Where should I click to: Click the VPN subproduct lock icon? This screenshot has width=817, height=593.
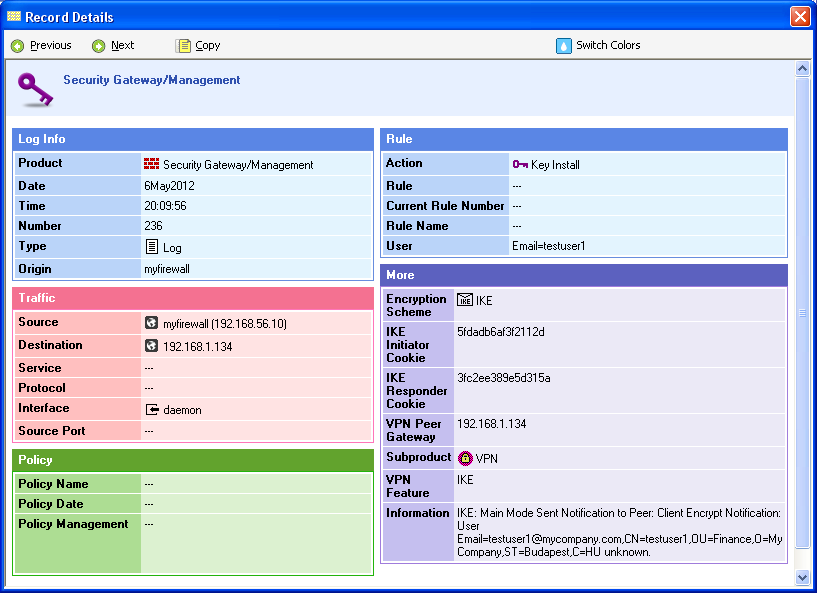point(465,458)
